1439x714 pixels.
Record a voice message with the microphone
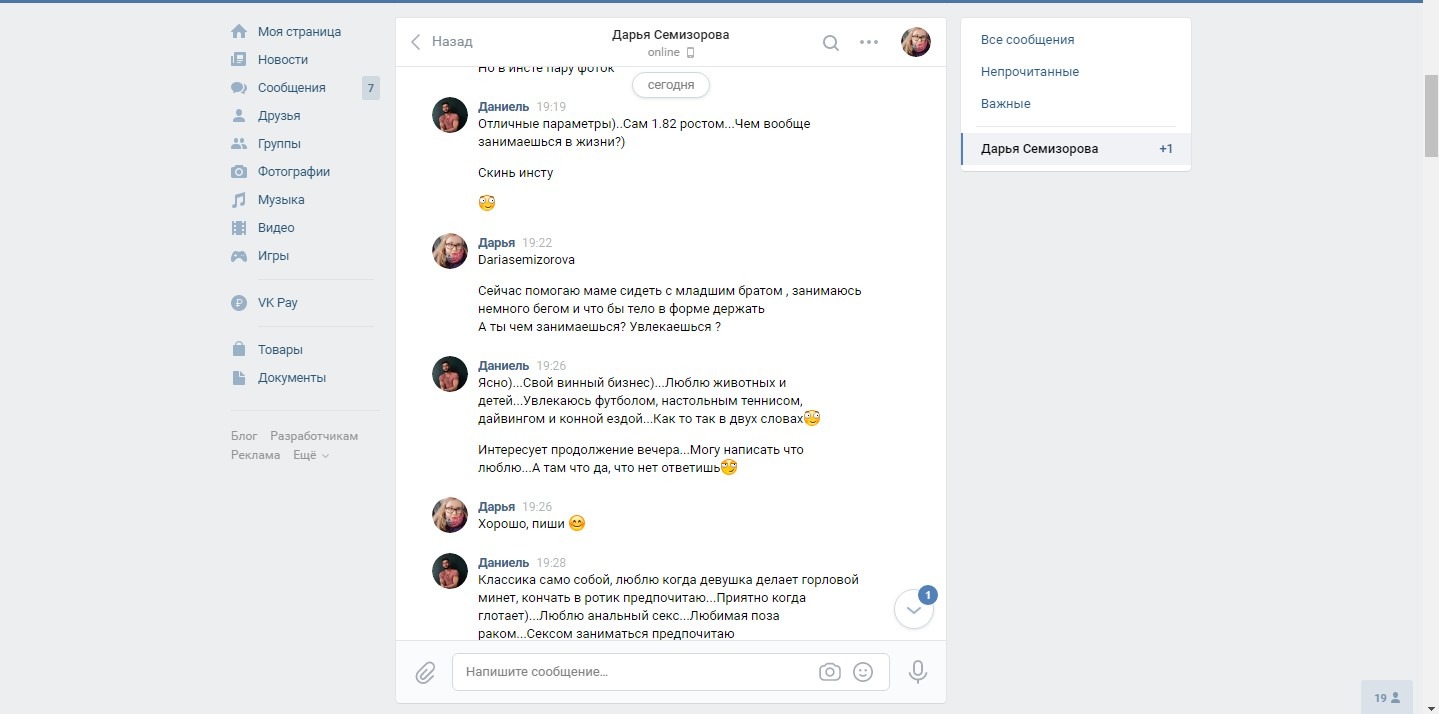918,672
